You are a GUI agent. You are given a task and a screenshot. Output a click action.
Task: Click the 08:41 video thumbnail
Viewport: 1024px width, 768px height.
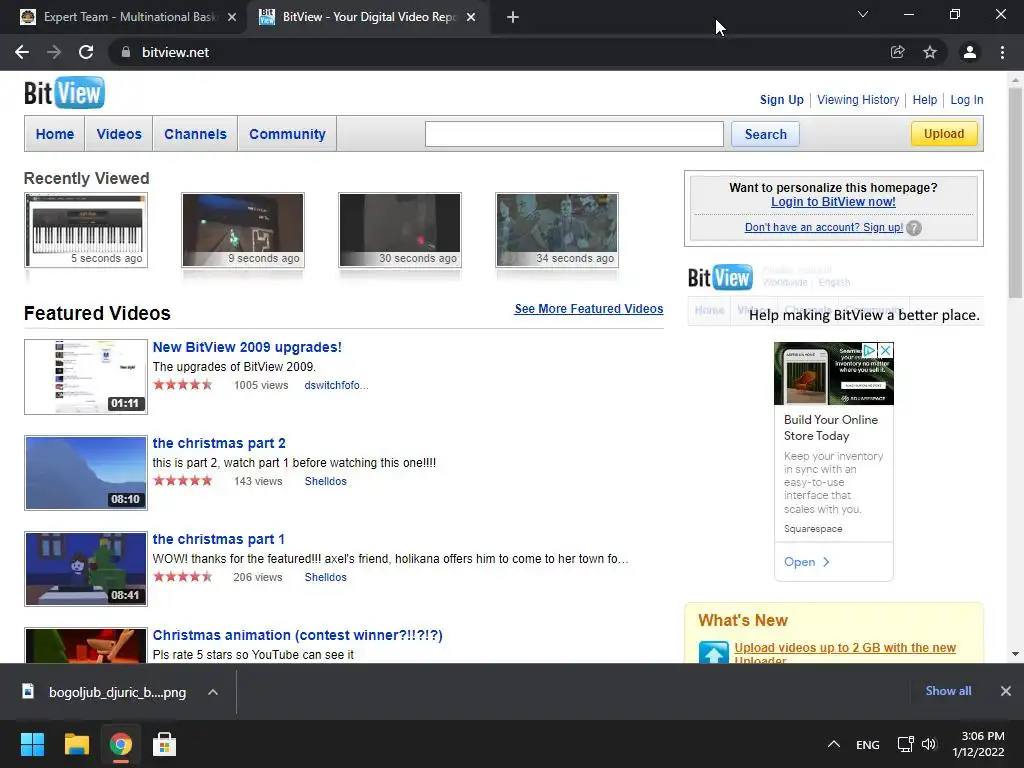click(86, 569)
